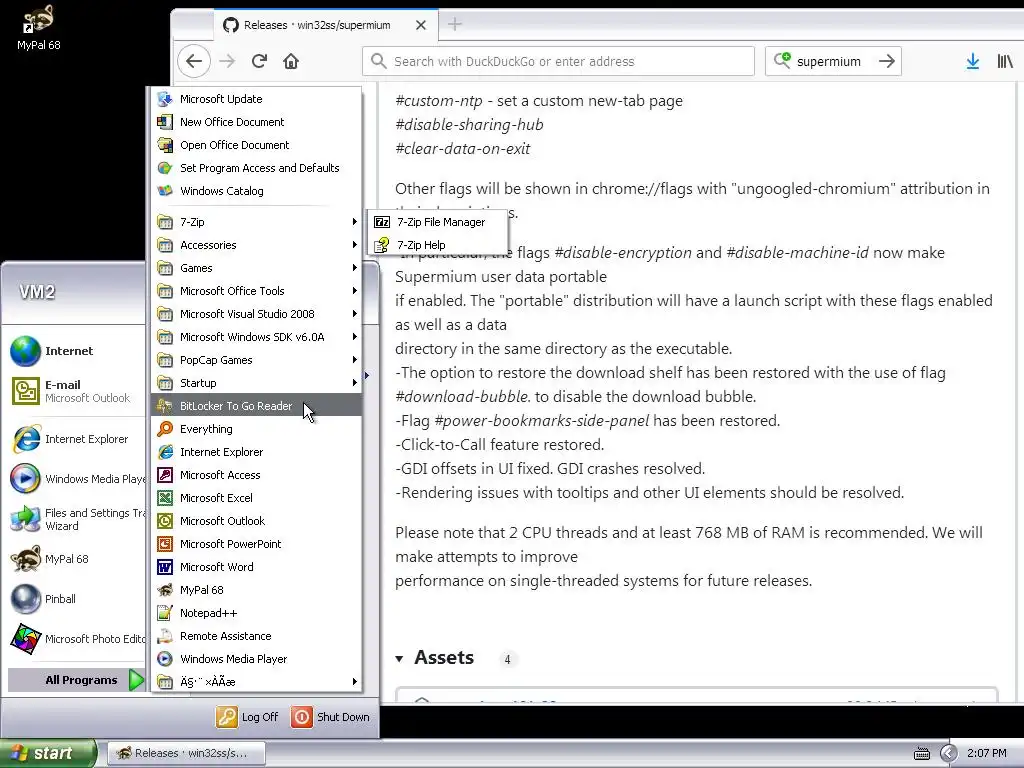Select the Releases win32ss/supermium tab
The width and height of the screenshot is (1024, 768).
coord(325,25)
